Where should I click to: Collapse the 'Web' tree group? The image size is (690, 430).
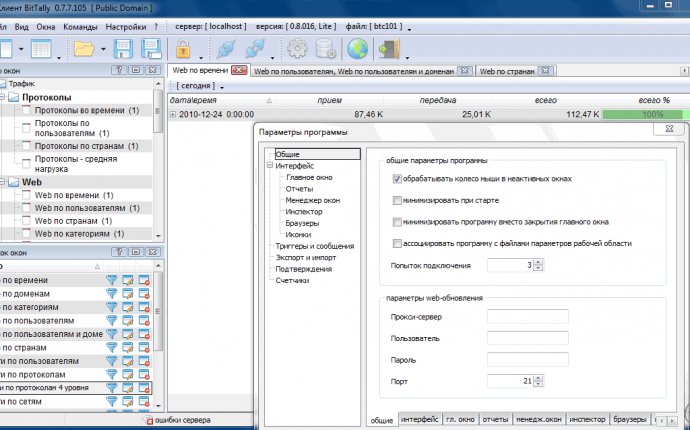tap(2, 182)
